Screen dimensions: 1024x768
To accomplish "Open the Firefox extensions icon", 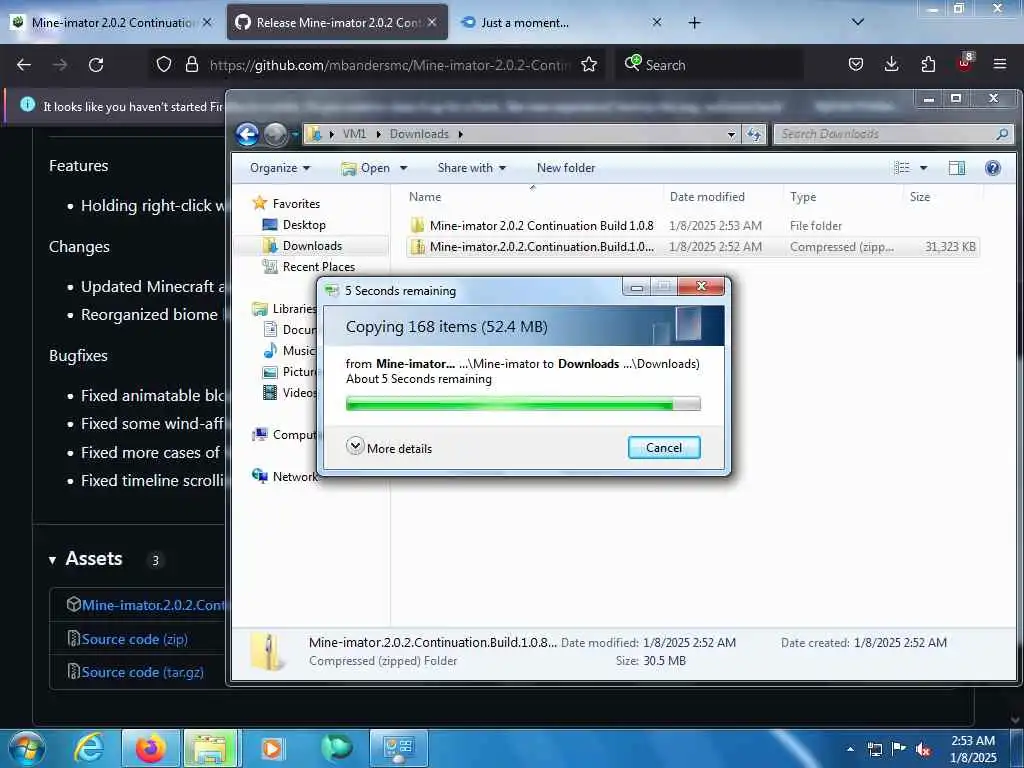I will pyautogui.click(x=928, y=65).
